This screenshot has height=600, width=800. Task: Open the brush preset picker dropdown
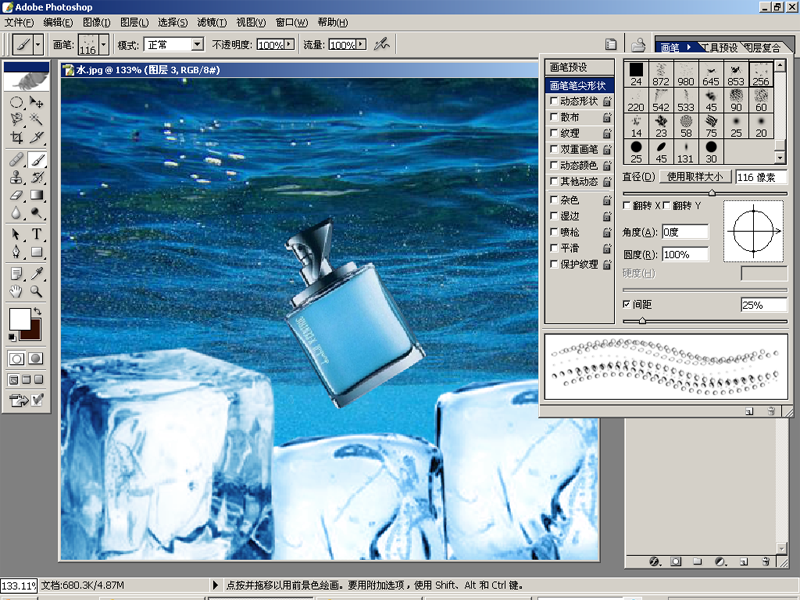[x=104, y=45]
